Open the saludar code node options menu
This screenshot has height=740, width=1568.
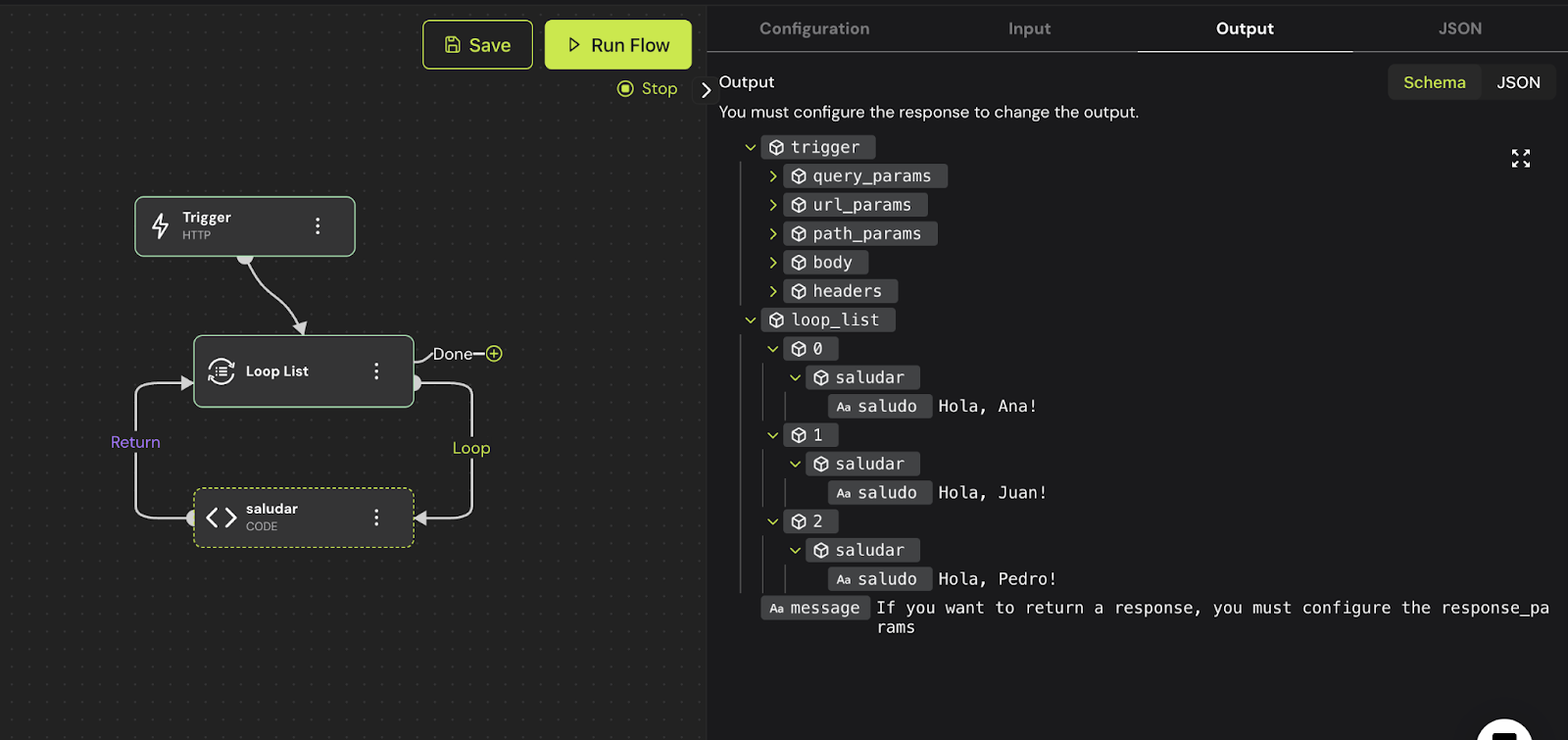point(376,518)
